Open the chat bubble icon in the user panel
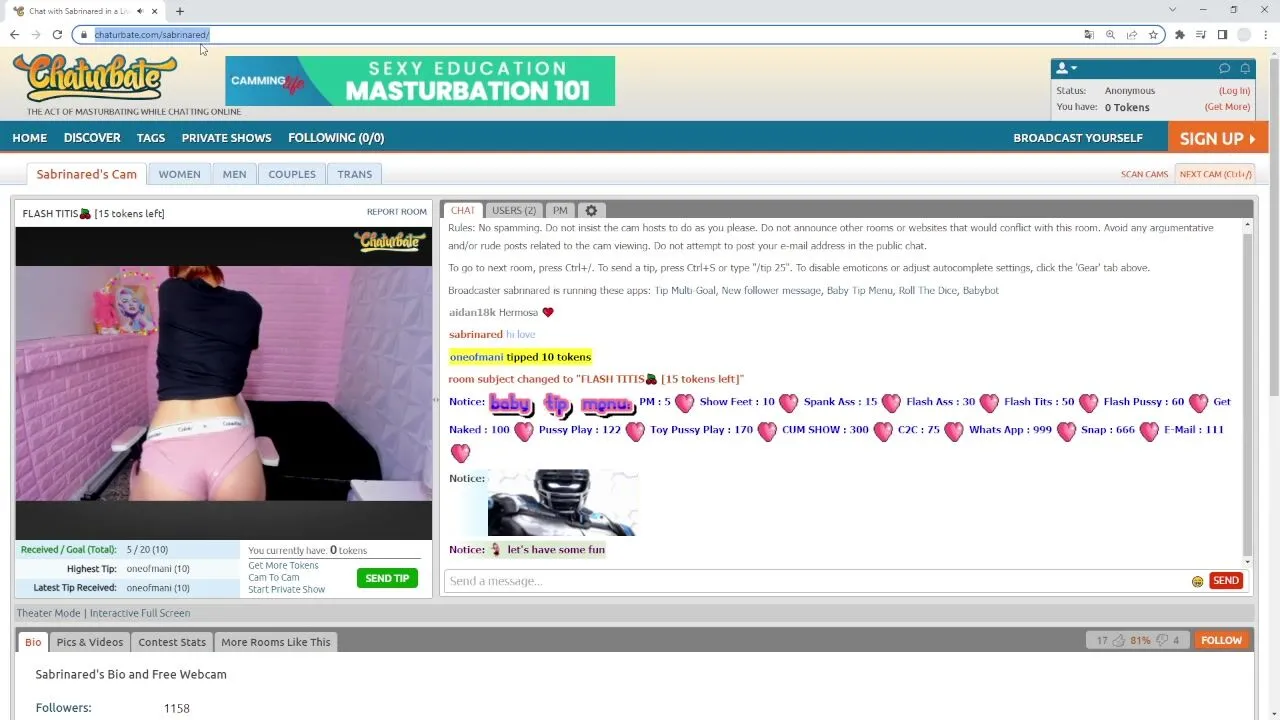 1224,69
